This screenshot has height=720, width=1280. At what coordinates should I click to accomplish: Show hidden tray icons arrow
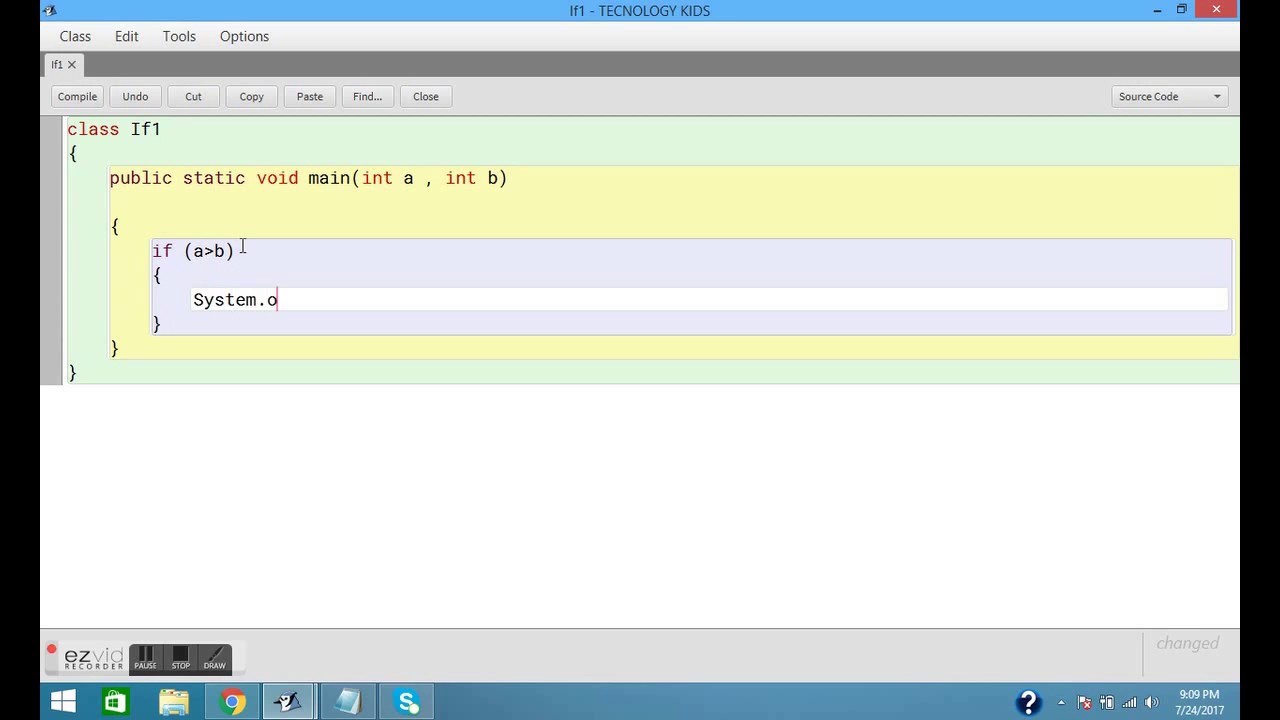tap(1061, 702)
